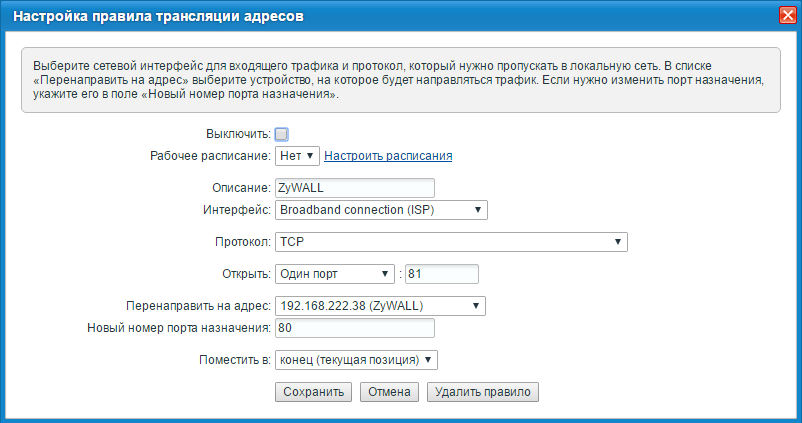802x423 pixels.
Task: Click the Описание field containing ZyWALL
Action: pos(354,188)
